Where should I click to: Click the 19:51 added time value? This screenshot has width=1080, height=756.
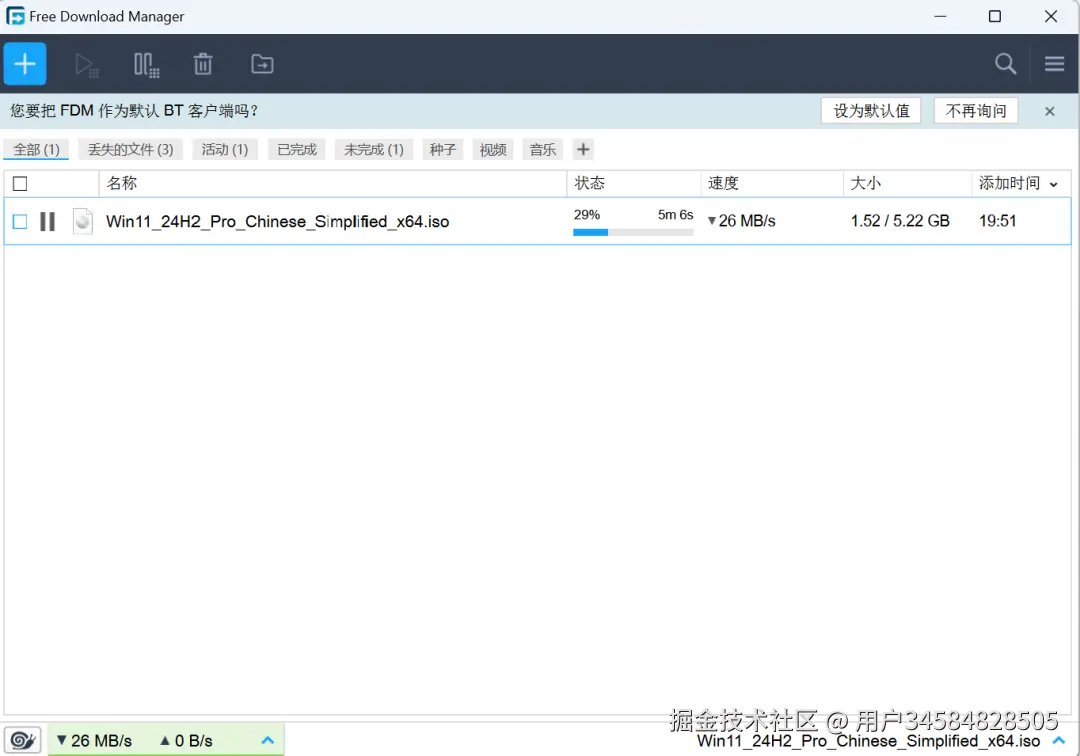997,221
